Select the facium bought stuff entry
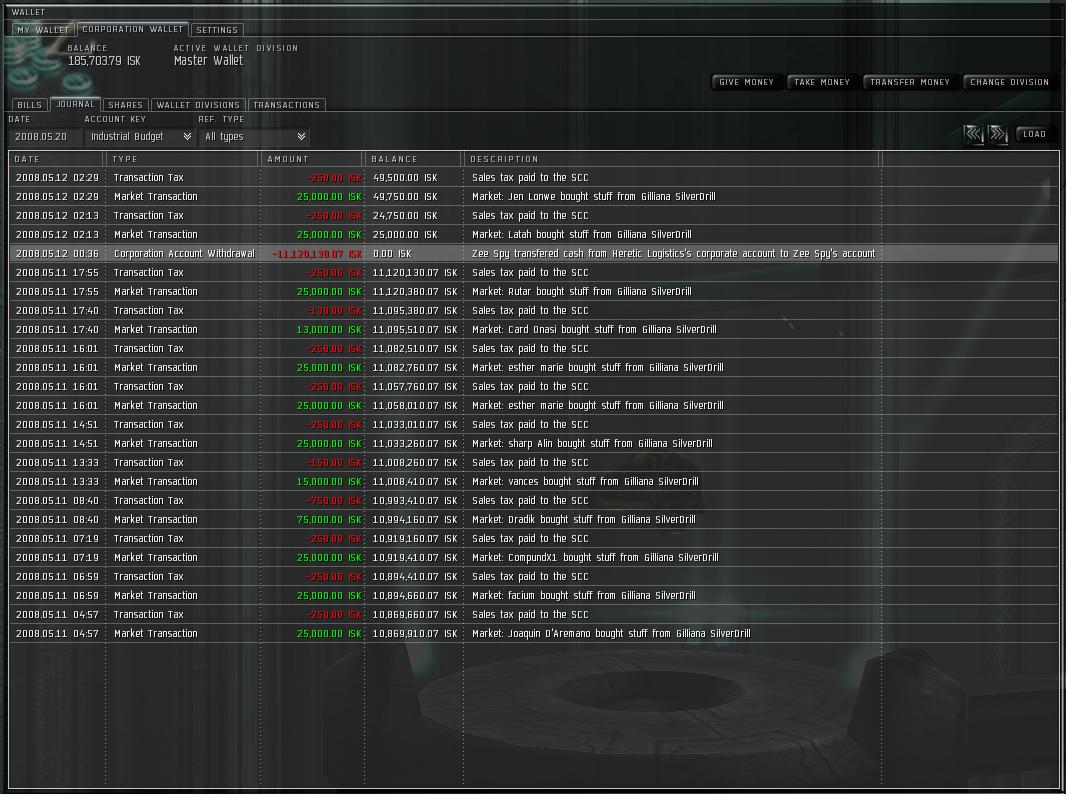Viewport: 1068px width, 797px height. pos(584,596)
